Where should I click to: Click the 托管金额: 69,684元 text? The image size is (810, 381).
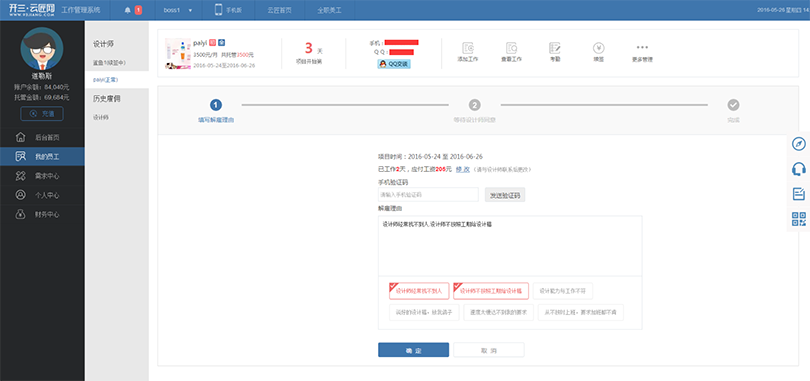click(42, 97)
